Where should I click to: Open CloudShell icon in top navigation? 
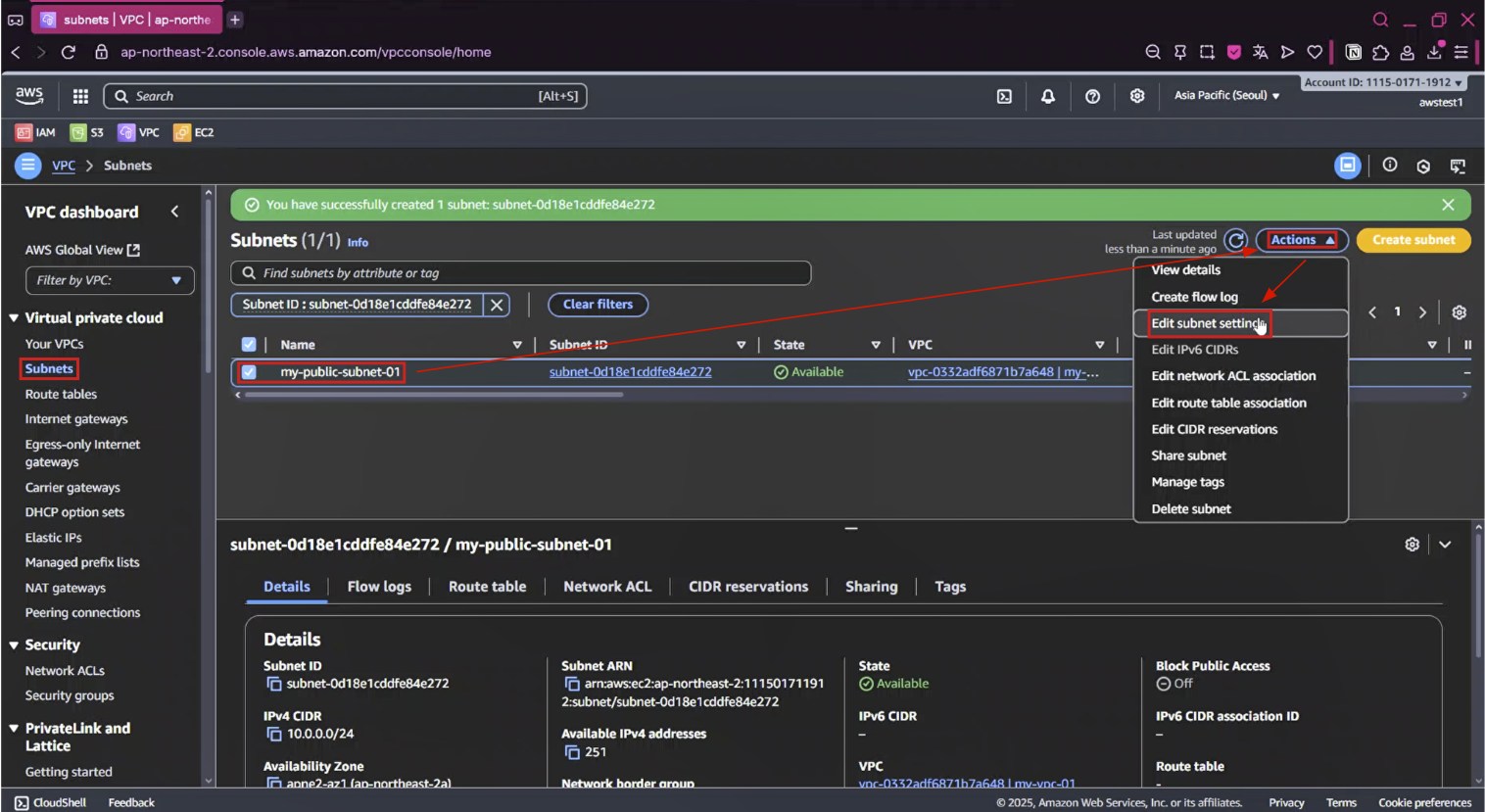pos(1004,96)
